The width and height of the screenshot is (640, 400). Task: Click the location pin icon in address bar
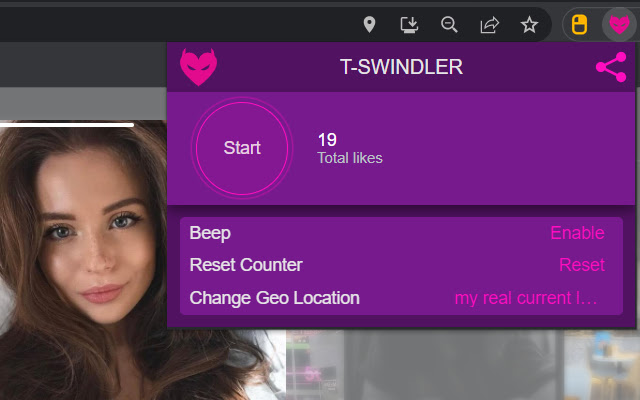click(x=369, y=24)
